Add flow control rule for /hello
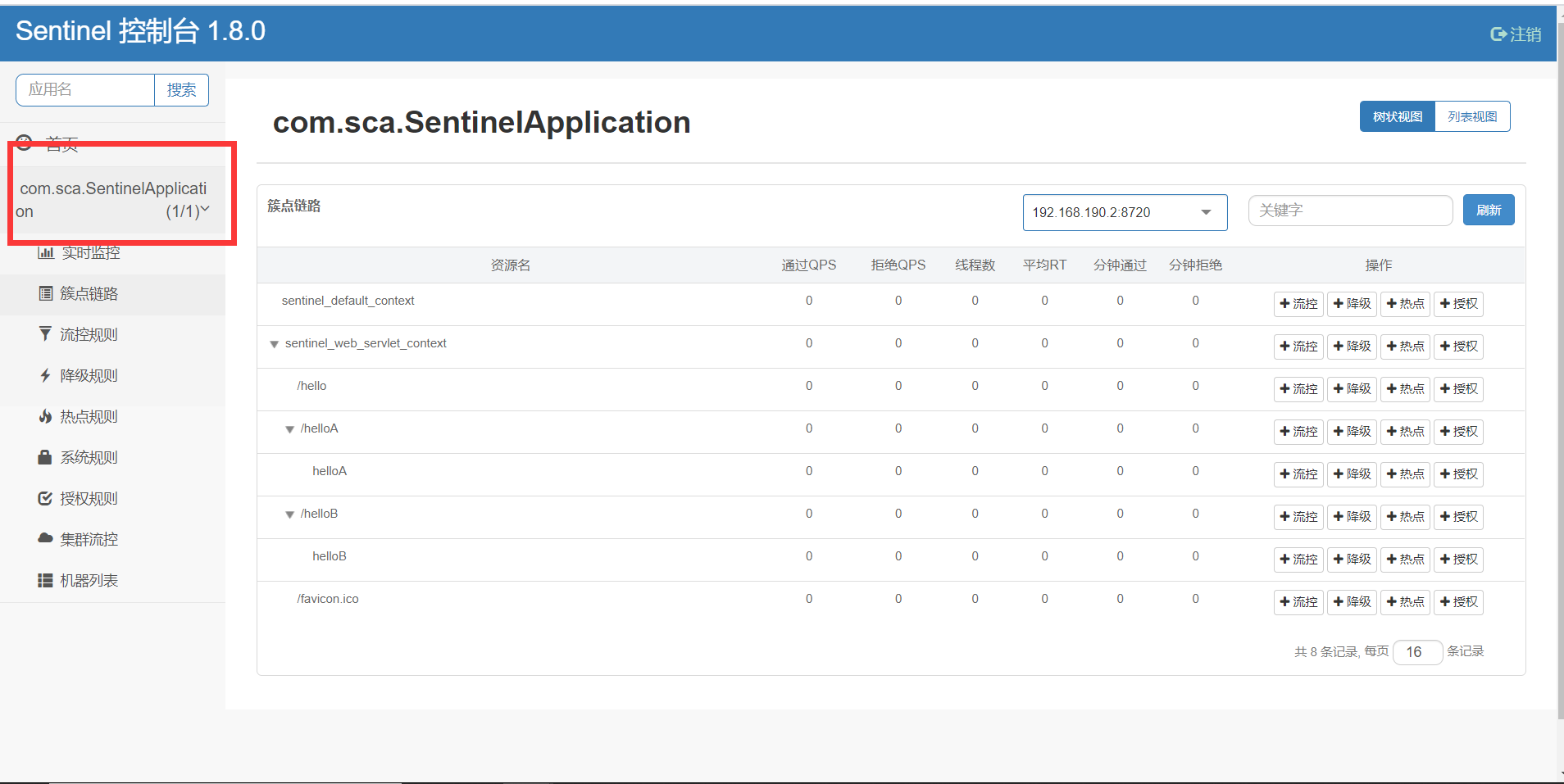Image resolution: width=1564 pixels, height=784 pixels. click(x=1298, y=389)
